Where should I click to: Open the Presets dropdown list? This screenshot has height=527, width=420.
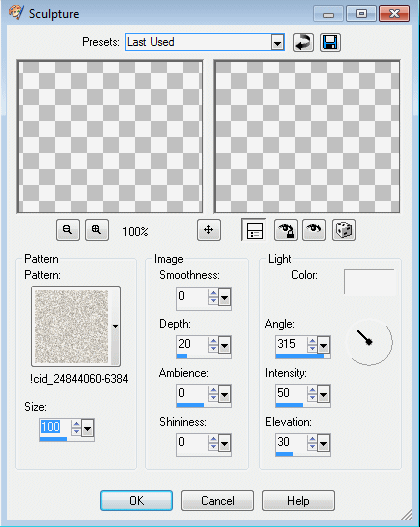coord(277,43)
